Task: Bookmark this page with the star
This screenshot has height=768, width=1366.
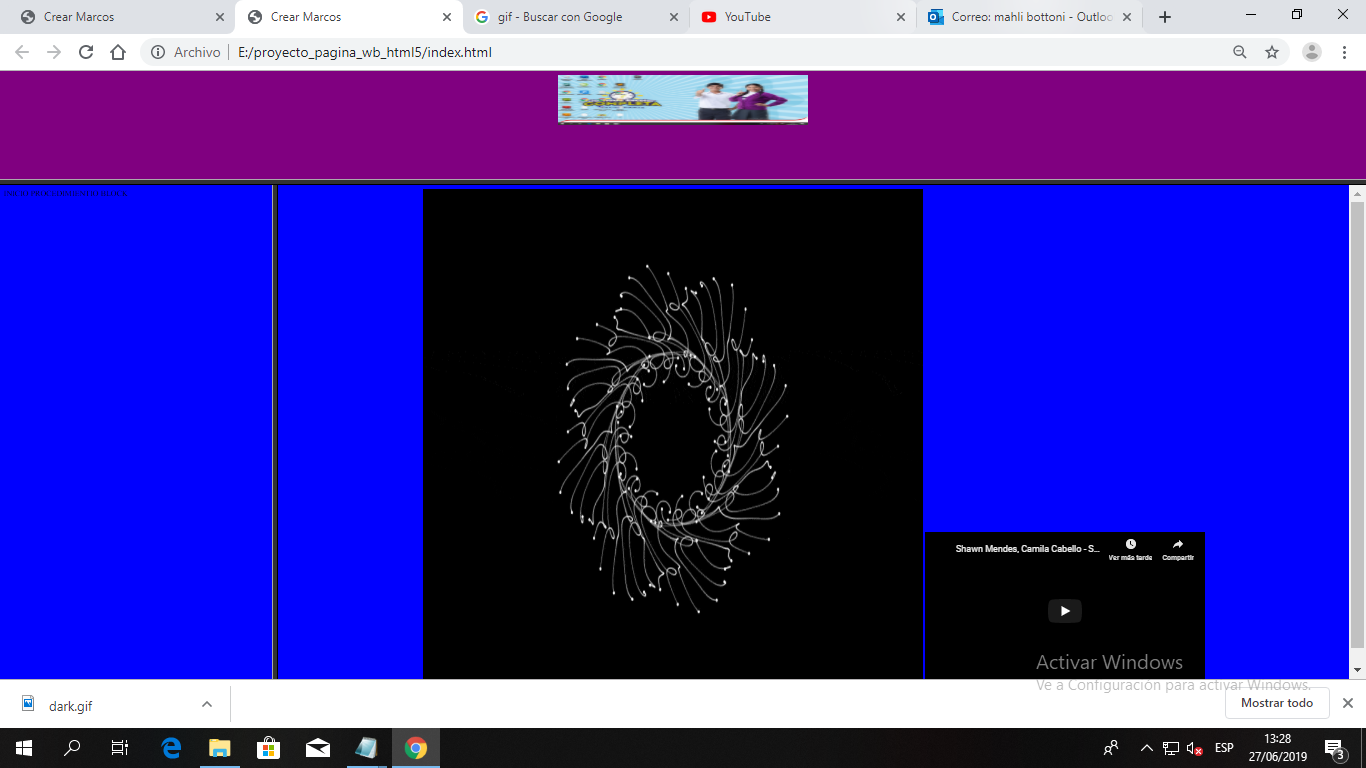Action: tap(1272, 52)
